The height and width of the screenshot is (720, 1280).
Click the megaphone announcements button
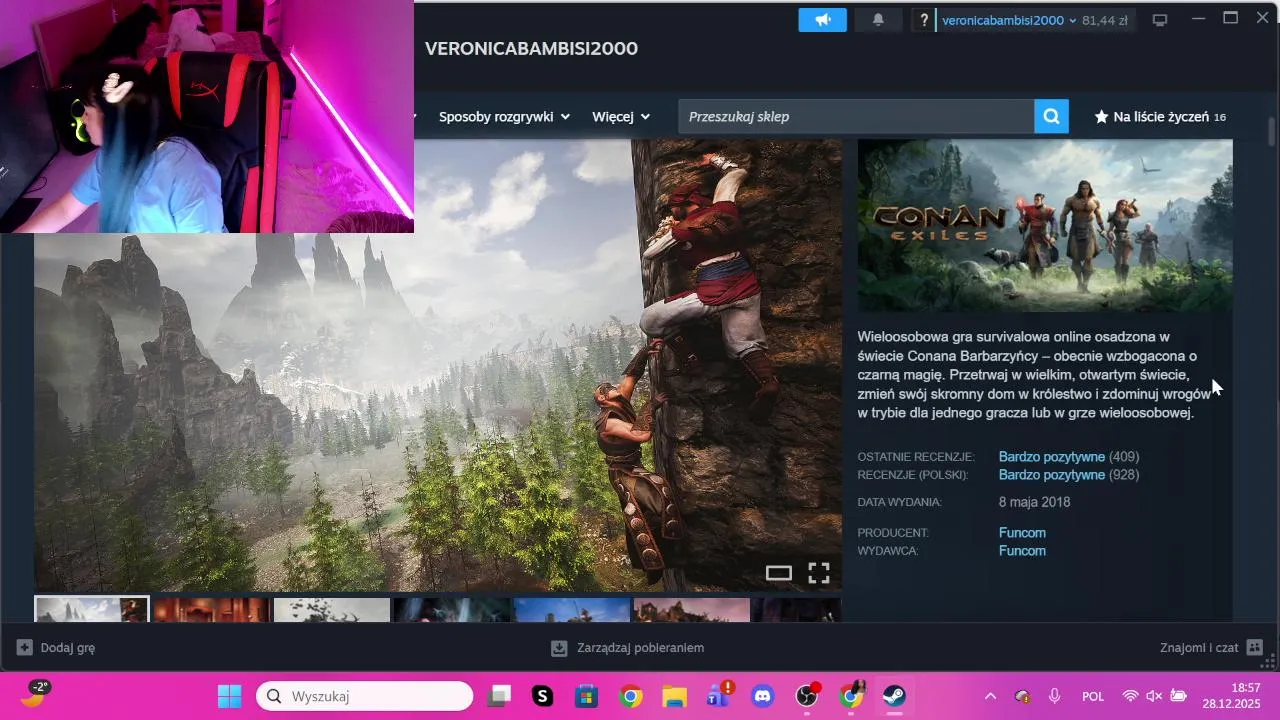coord(822,20)
